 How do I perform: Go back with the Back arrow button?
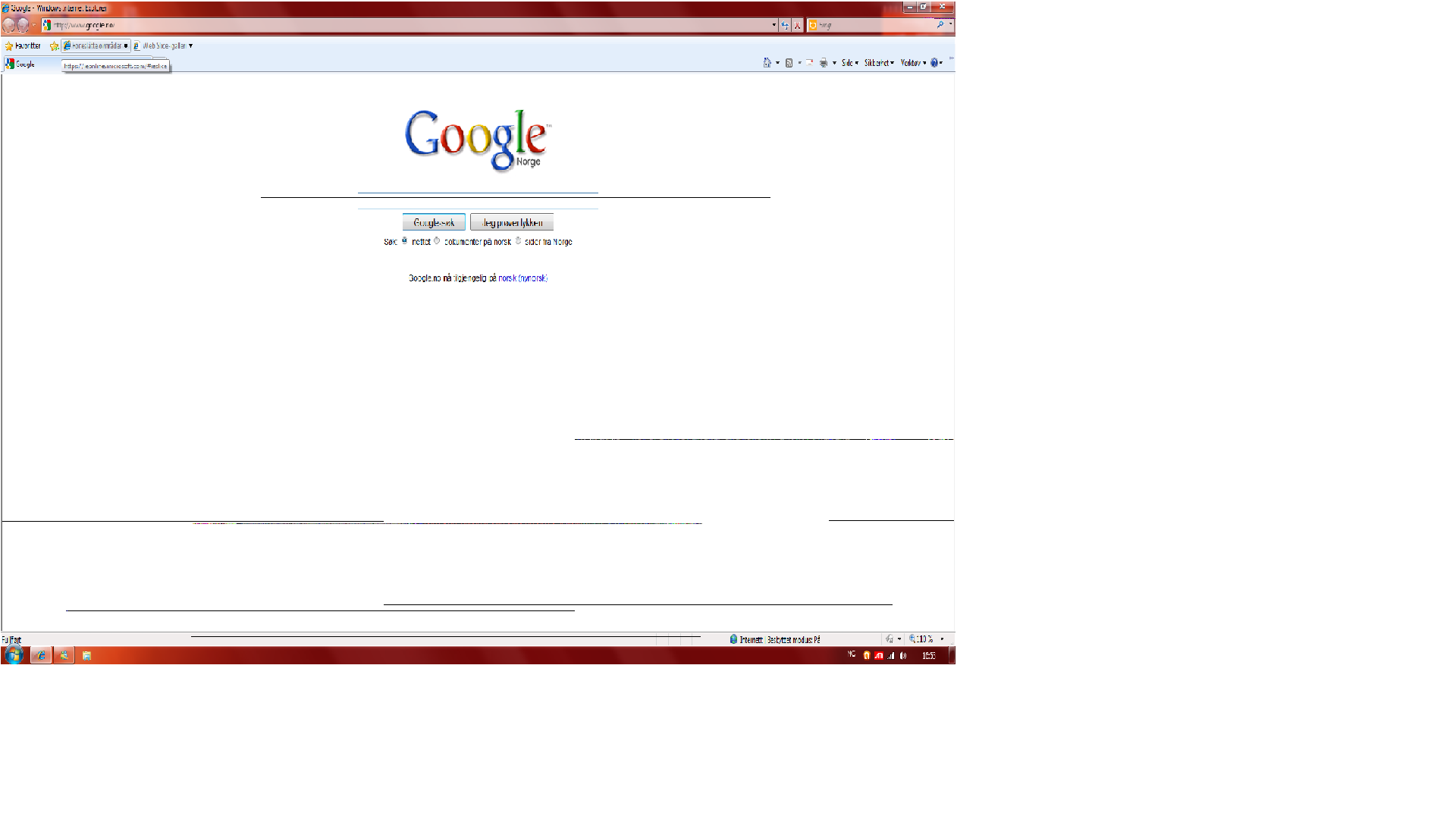click(9, 25)
